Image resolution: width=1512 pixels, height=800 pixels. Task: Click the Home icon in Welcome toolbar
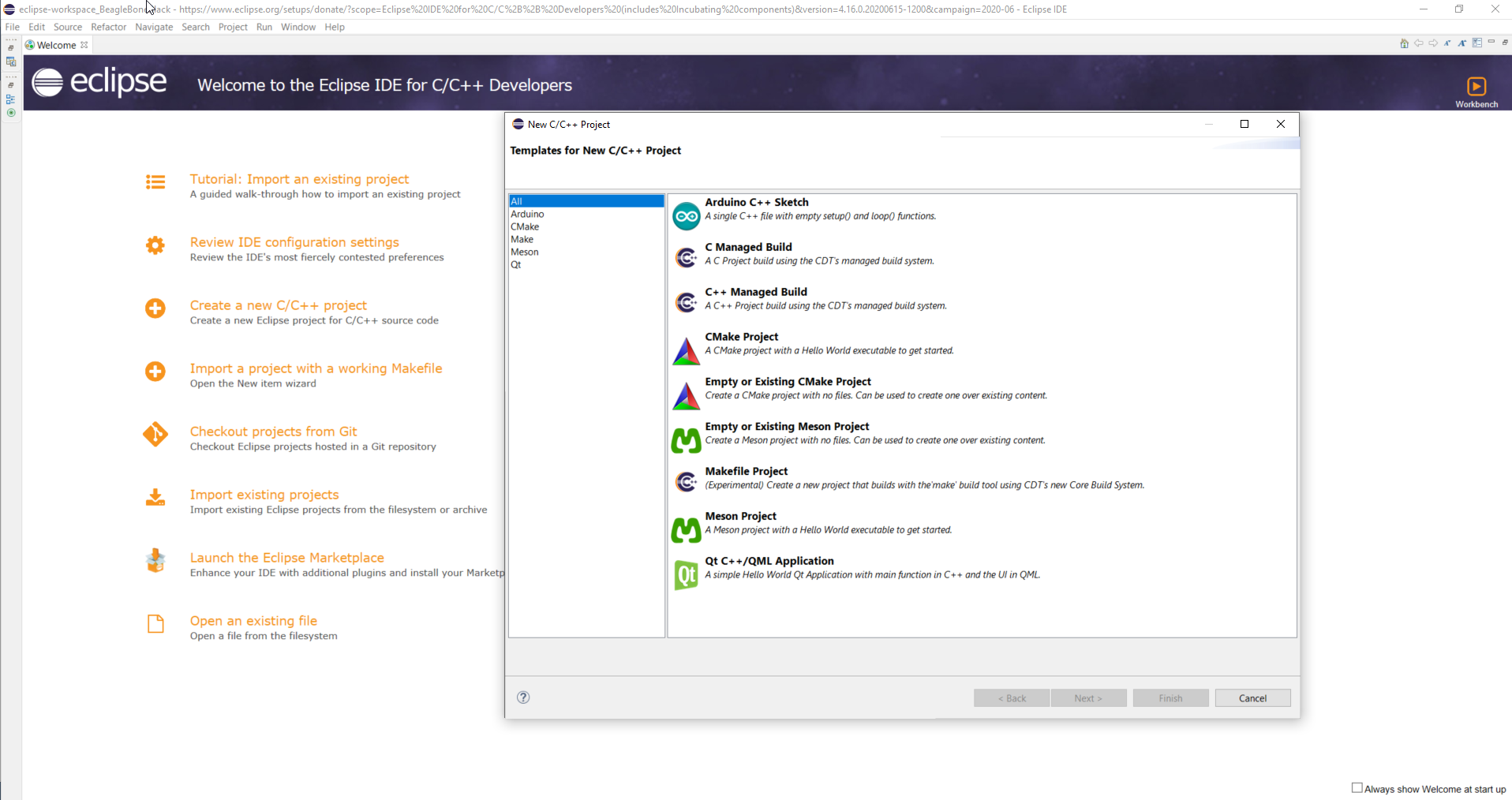click(x=1404, y=43)
